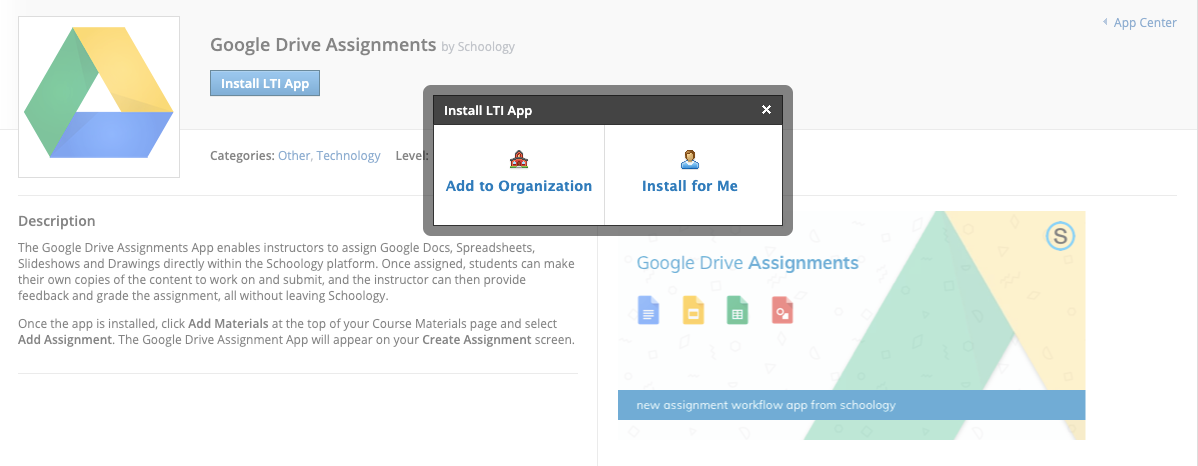Image resolution: width=1198 pixels, height=466 pixels.
Task: Click the Google Drive Assignments page title
Action: [323, 45]
